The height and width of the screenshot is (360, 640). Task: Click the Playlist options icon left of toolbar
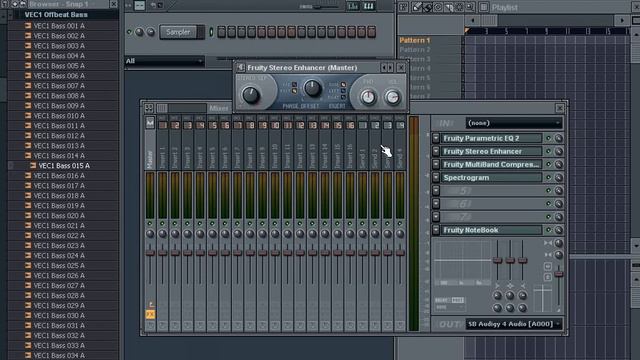[x=403, y=7]
